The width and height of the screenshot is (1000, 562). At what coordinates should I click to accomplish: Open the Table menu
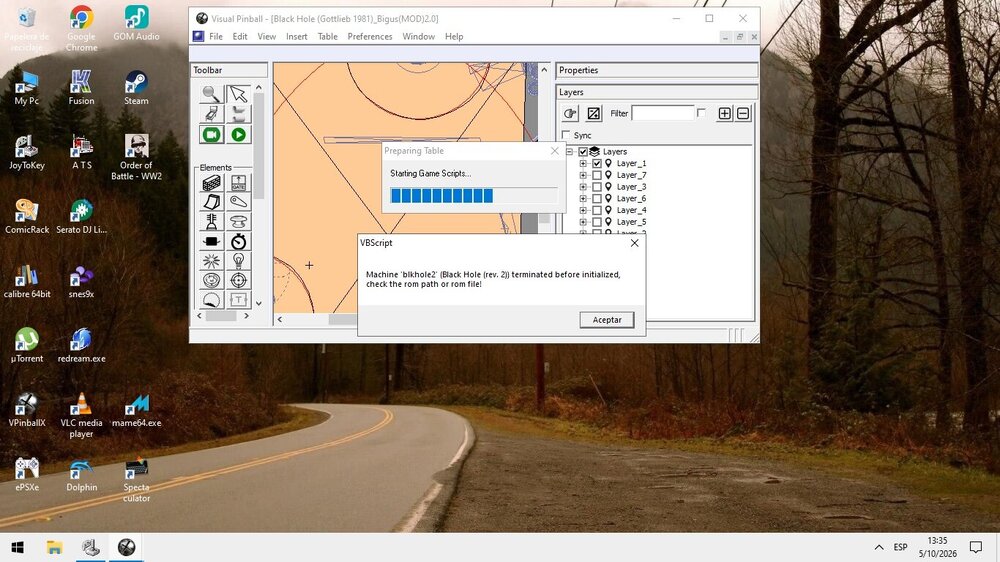[328, 36]
